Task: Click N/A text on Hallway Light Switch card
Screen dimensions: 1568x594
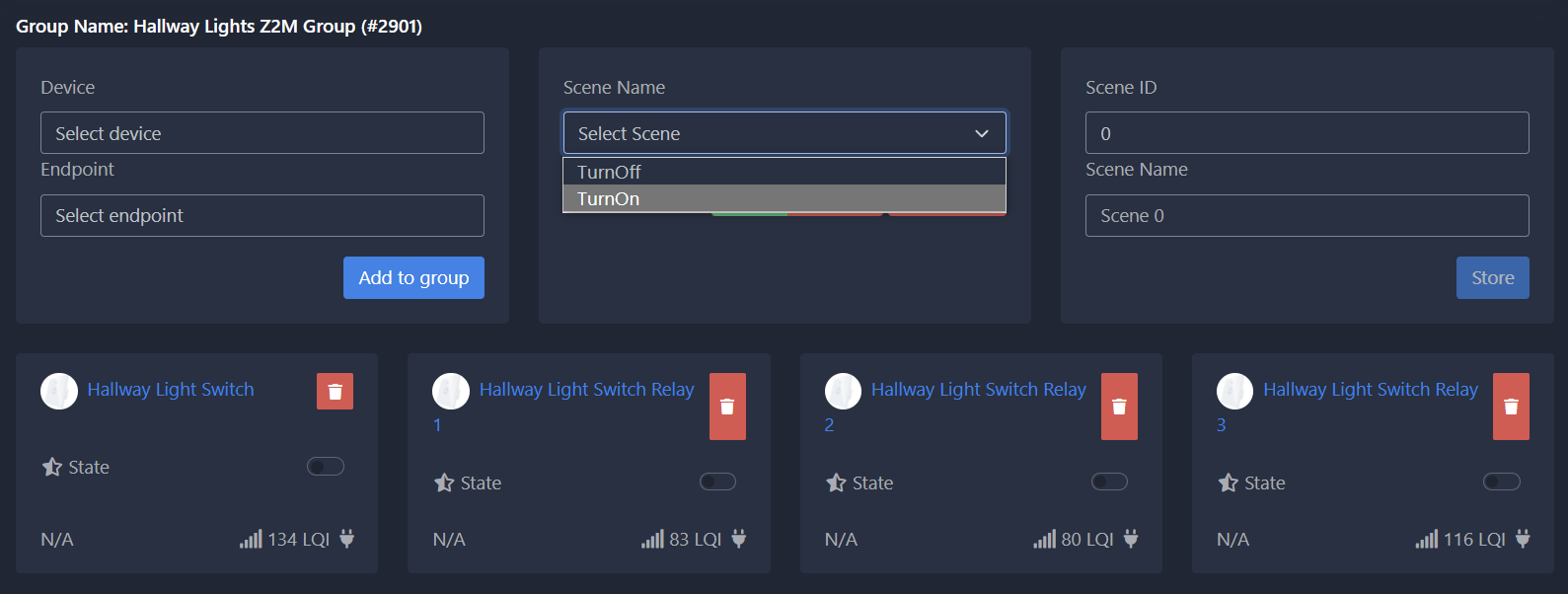Action: click(57, 540)
